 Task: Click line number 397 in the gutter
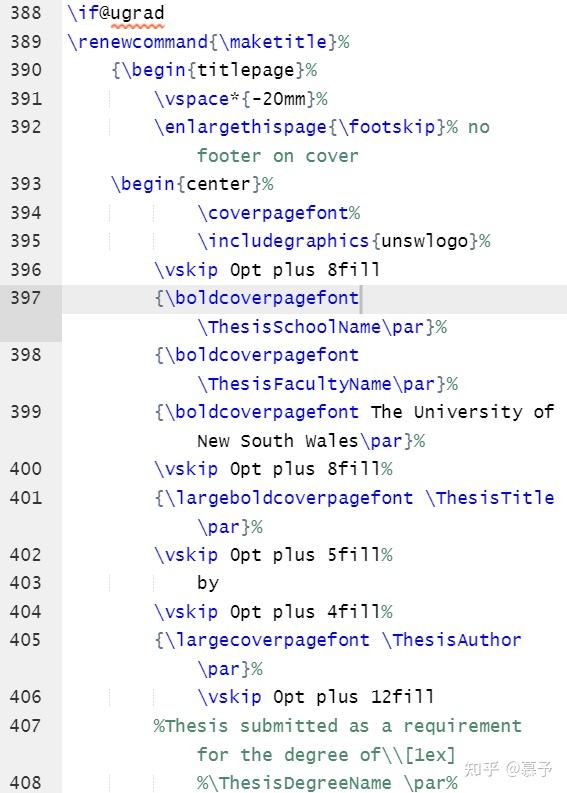tap(25, 298)
